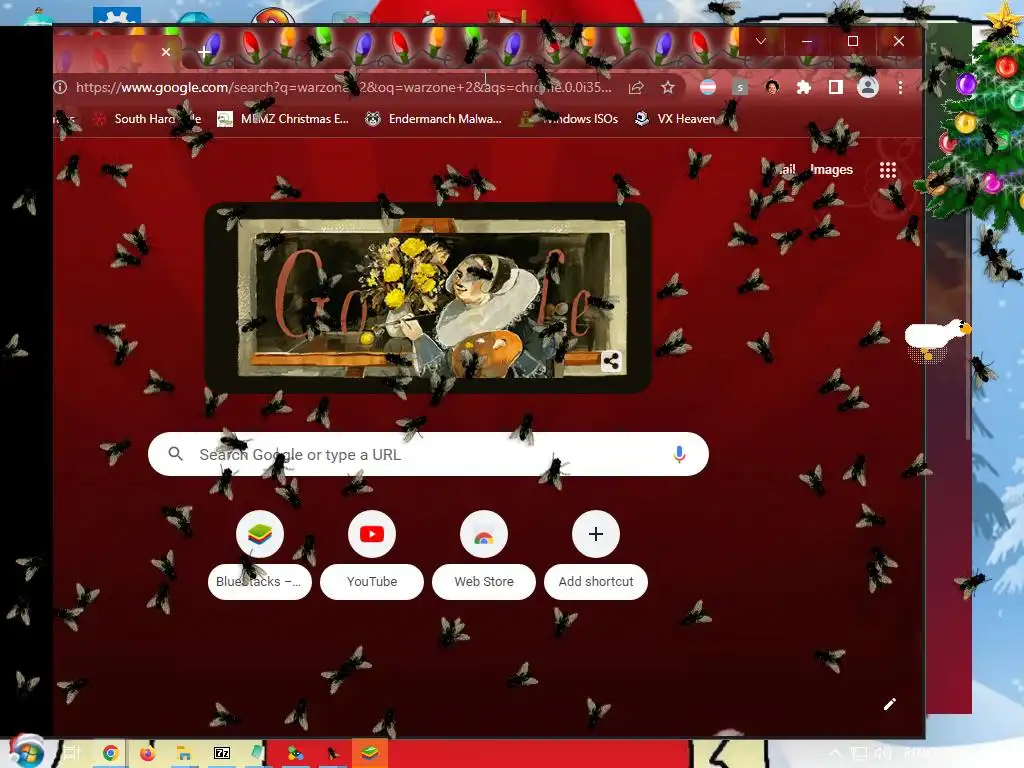The image size is (1024, 768).
Task: Open the avatar face extension icon
Action: click(x=772, y=88)
